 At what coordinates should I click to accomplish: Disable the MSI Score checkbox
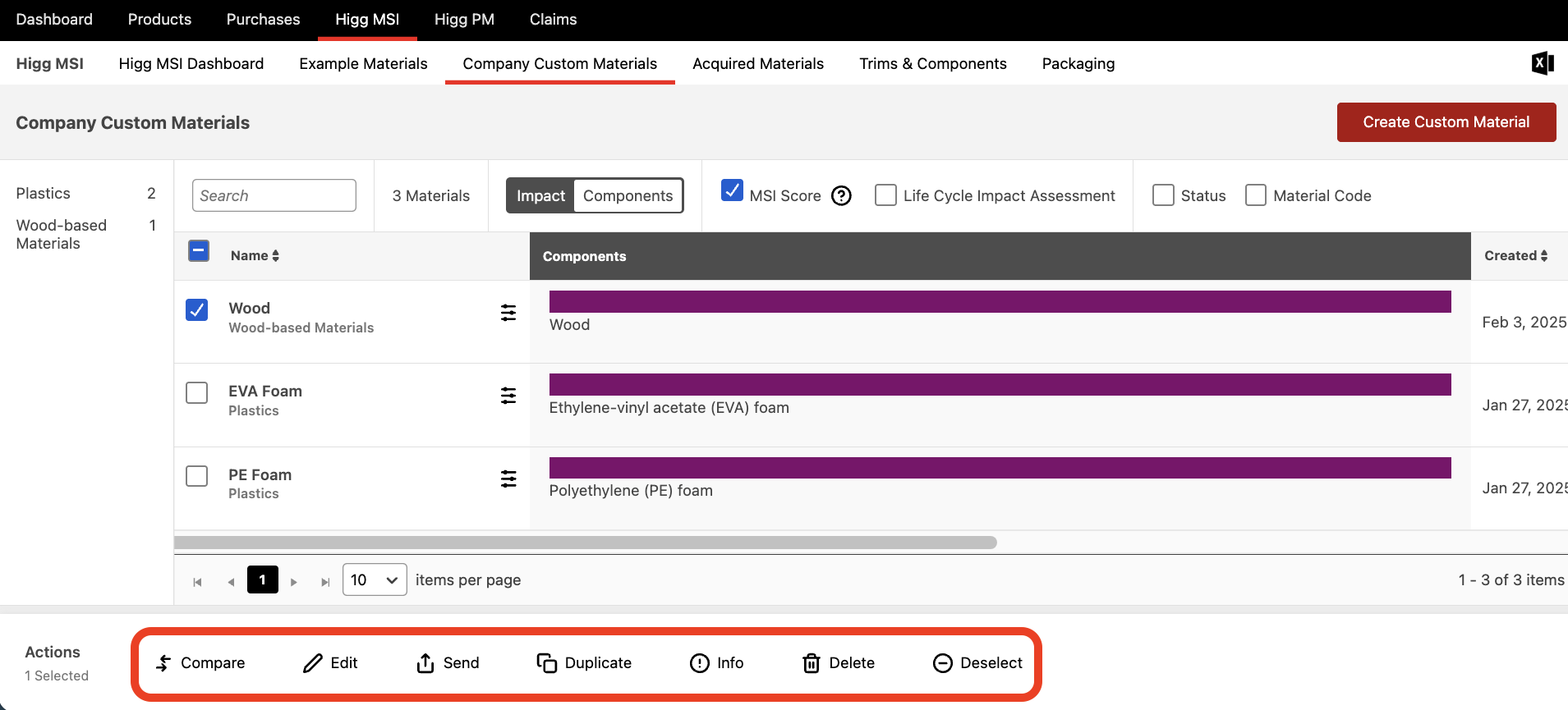coord(732,190)
